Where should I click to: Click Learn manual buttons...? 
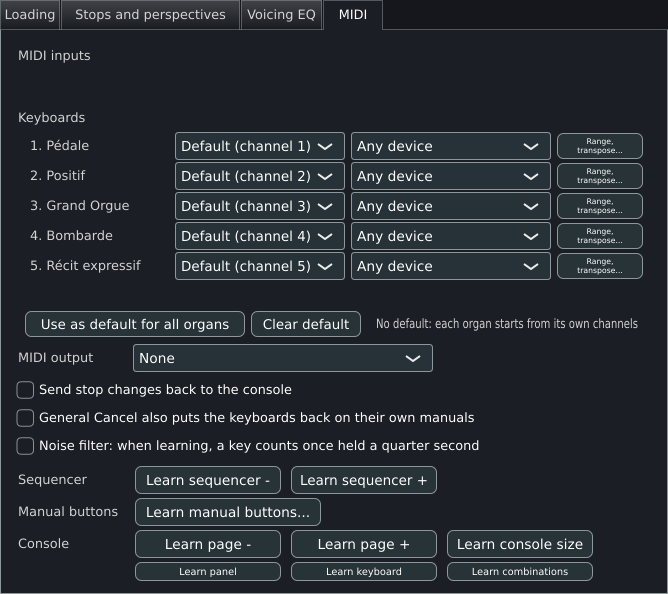click(x=228, y=512)
